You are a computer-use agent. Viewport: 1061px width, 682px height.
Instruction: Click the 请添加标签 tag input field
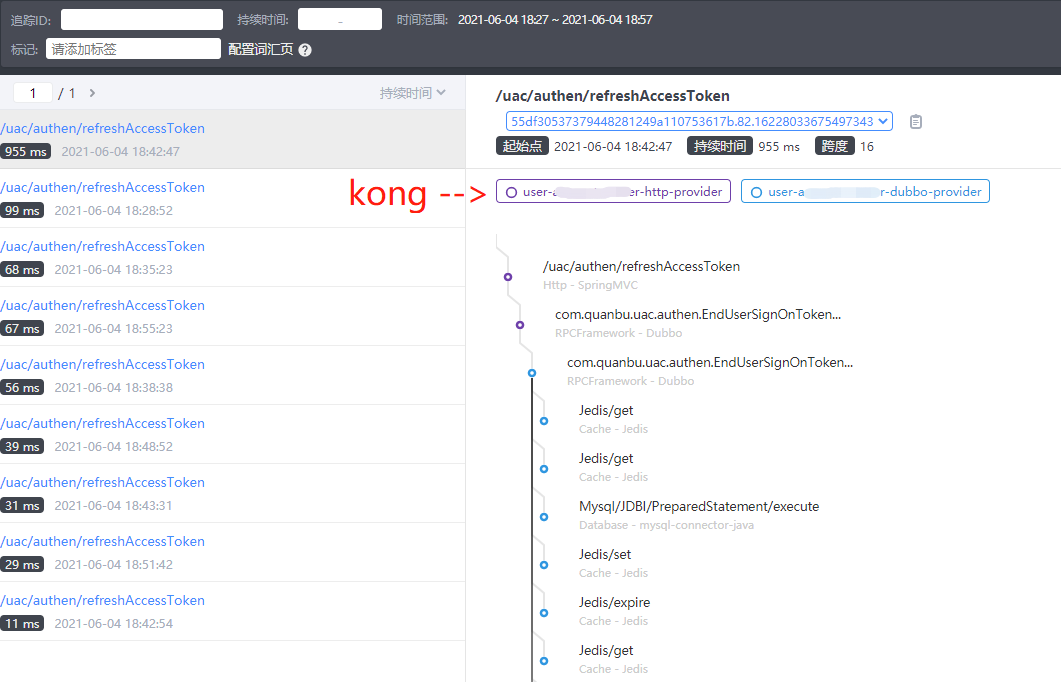[133, 49]
